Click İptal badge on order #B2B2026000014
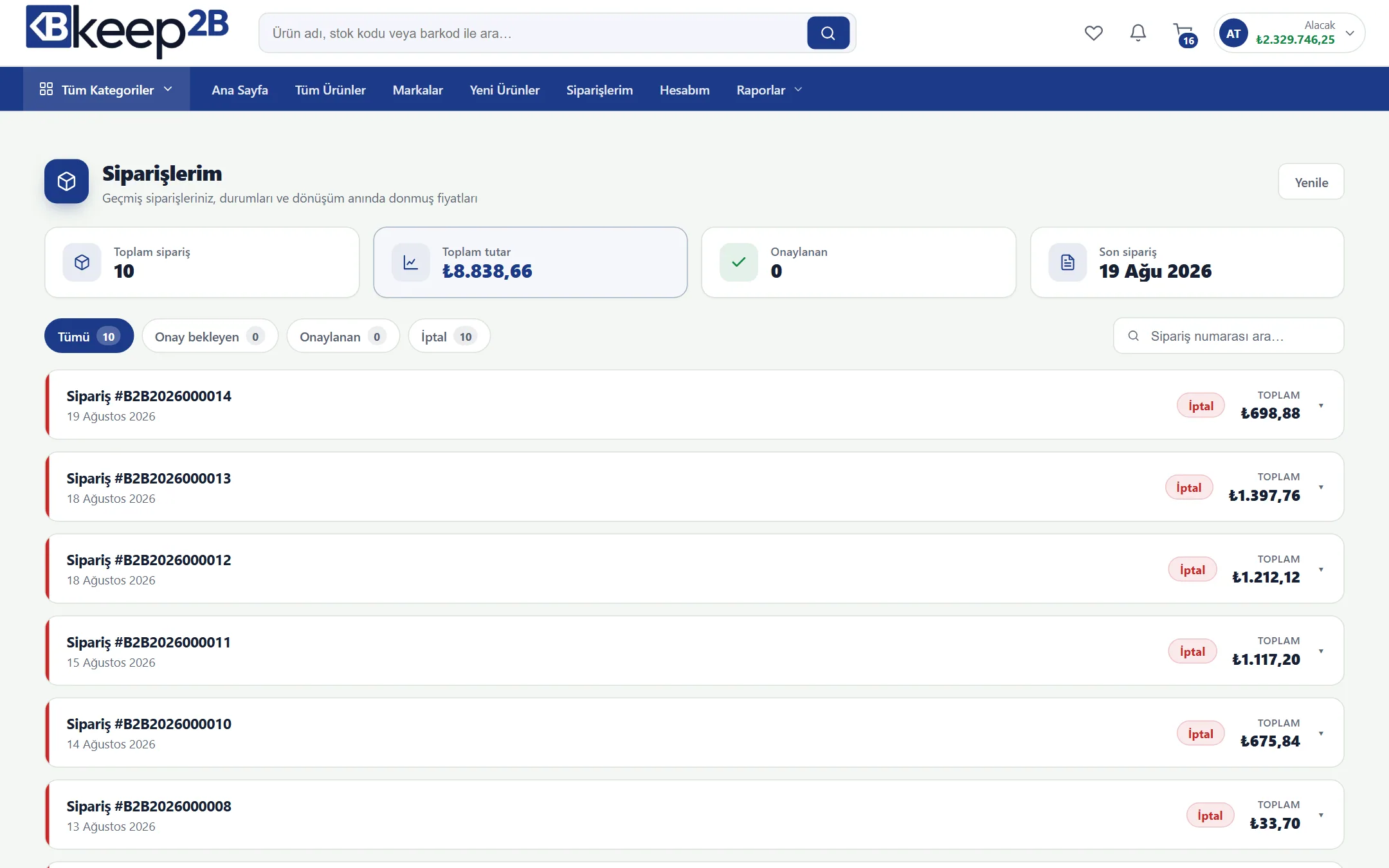The image size is (1389, 868). click(1201, 406)
